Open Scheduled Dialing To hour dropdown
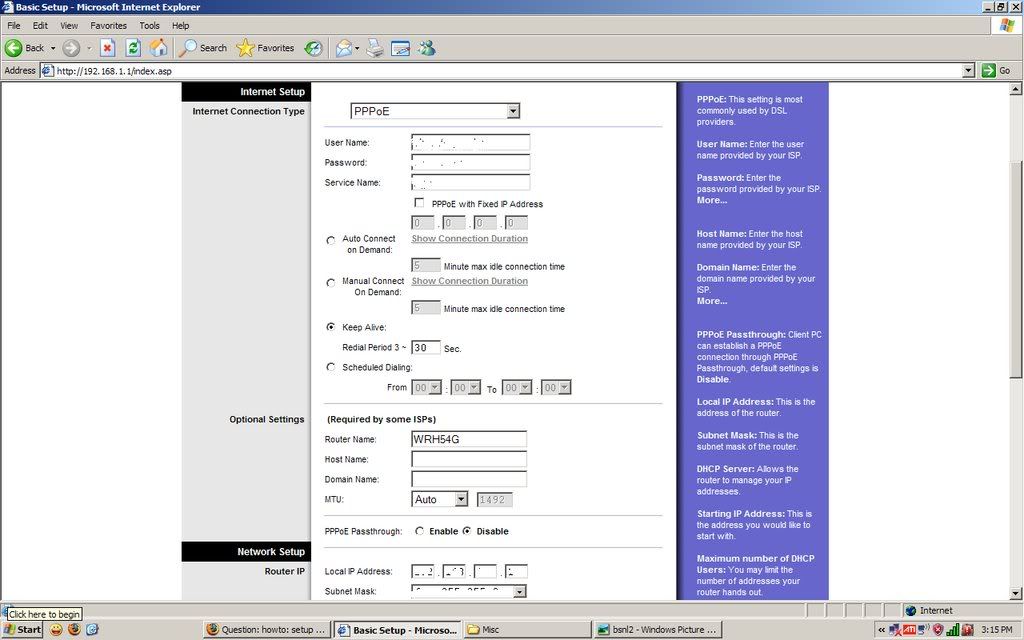This screenshot has height=640, width=1024. pyautogui.click(x=517, y=387)
